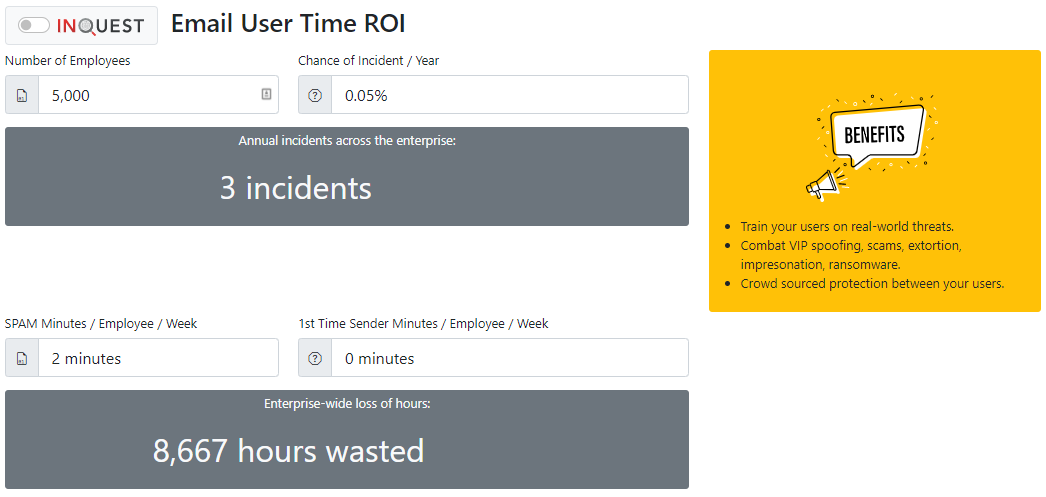This screenshot has height=497, width=1046.
Task: Click the megaphone icon in Benefits card
Action: (x=824, y=183)
